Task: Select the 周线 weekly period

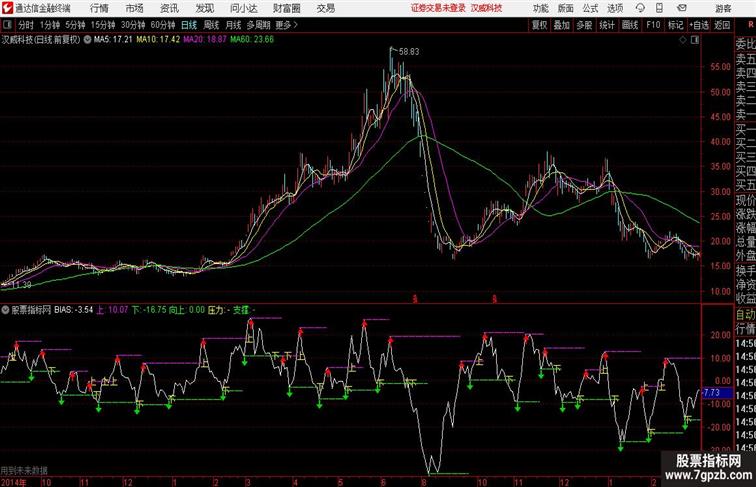Action: point(211,25)
